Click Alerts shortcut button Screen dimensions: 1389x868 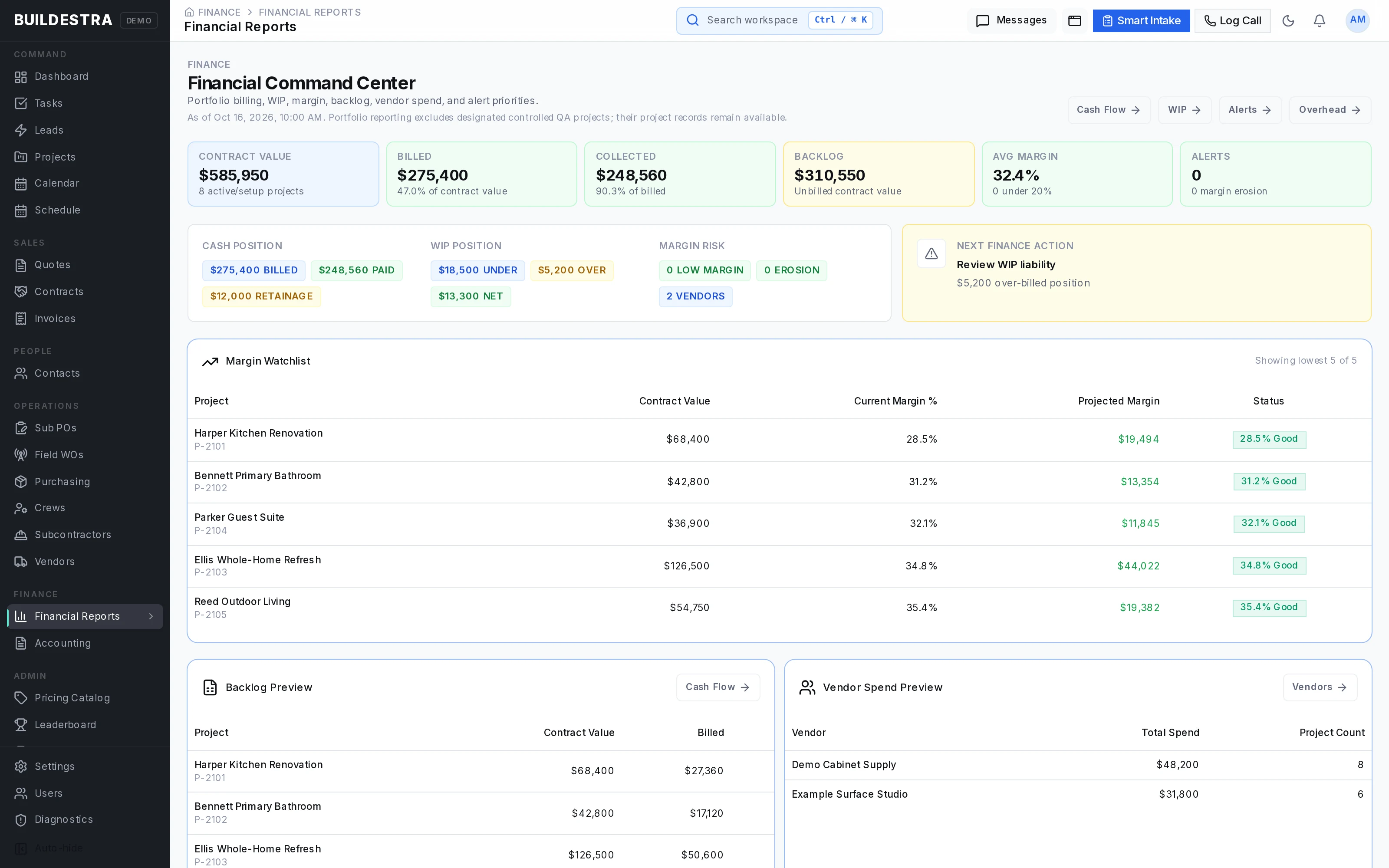1250,110
